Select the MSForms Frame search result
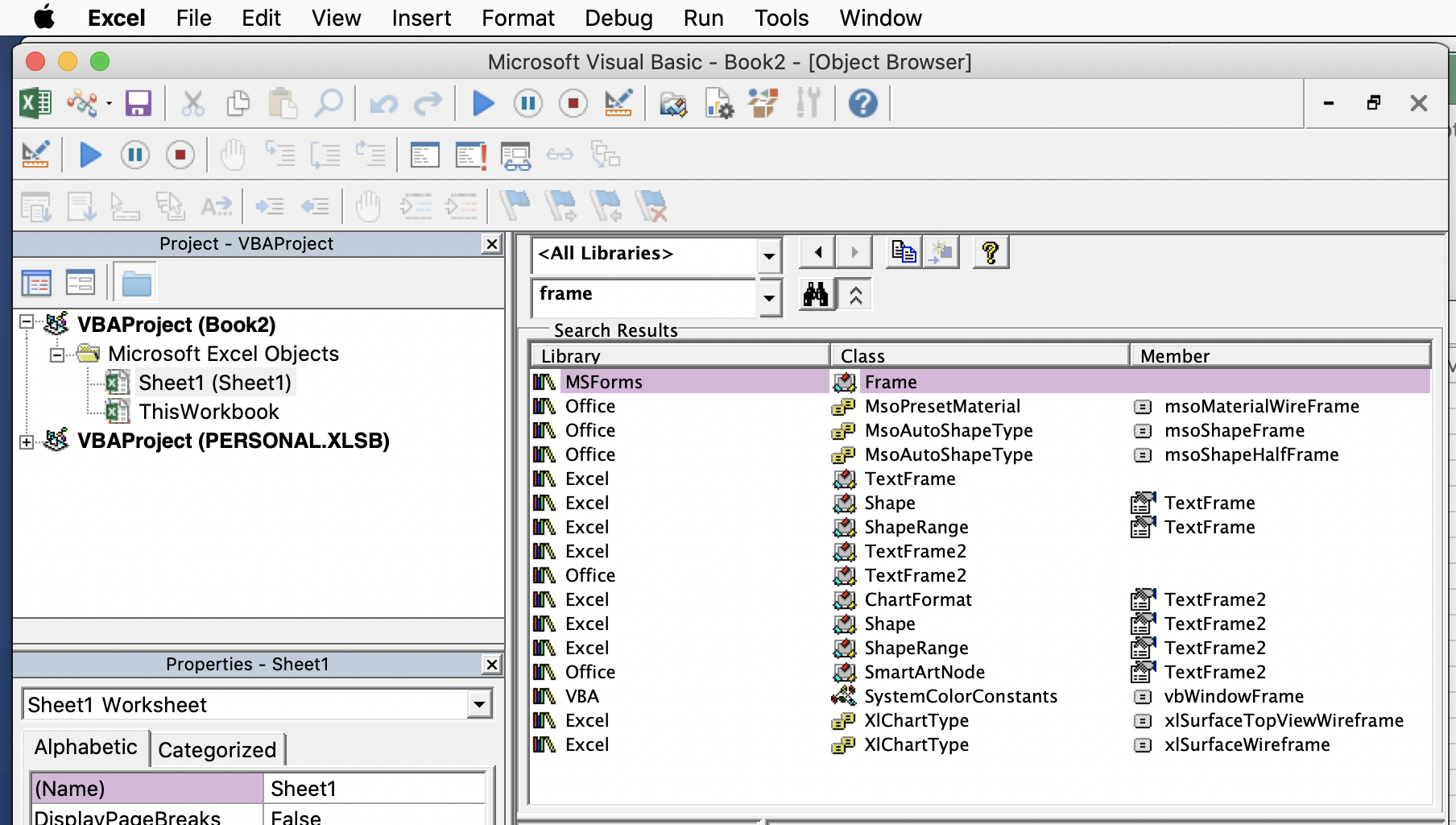This screenshot has height=825, width=1456. [980, 382]
